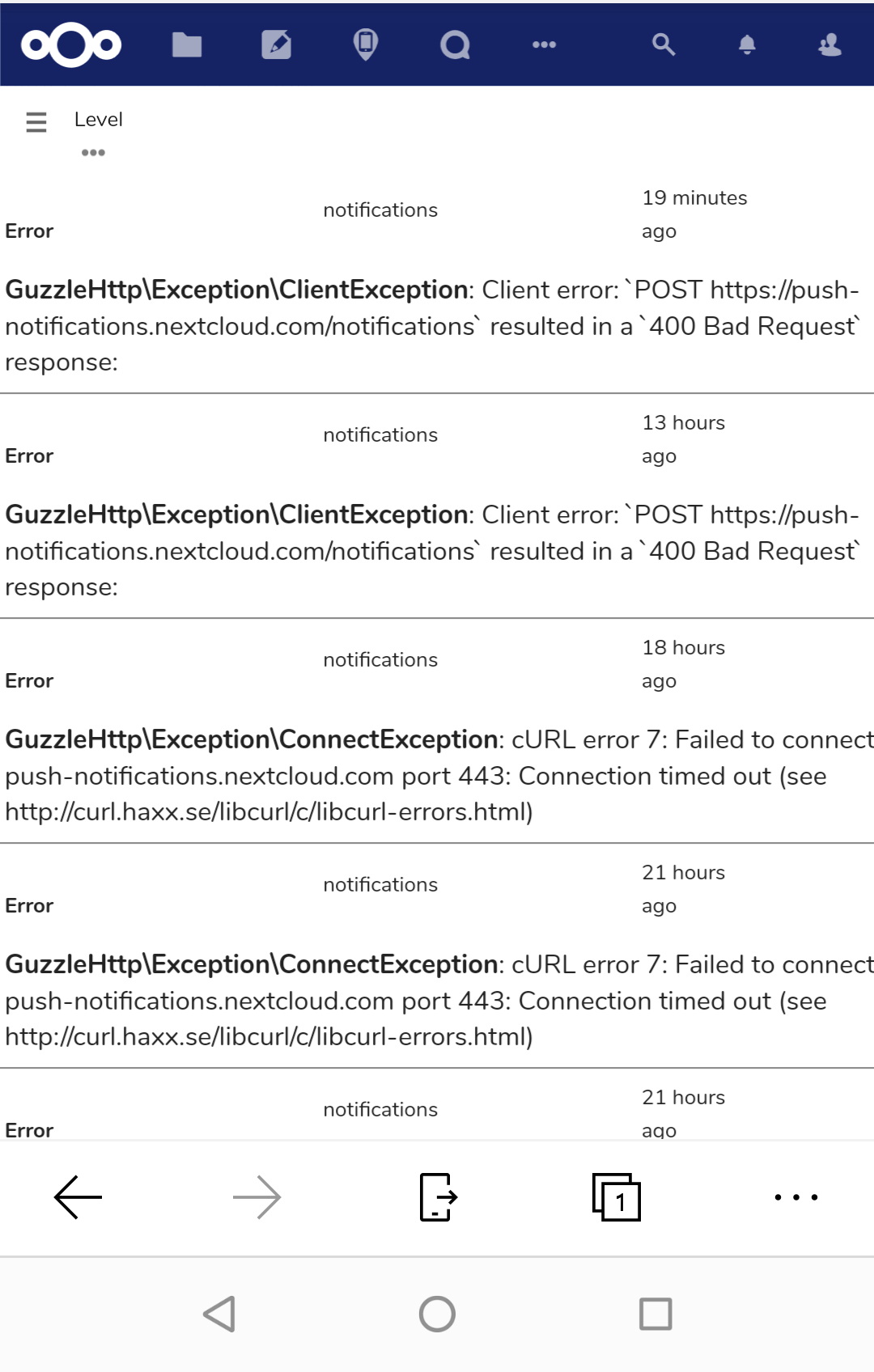The image size is (874, 1372).
Task: Open the browser tabs switcher showing 1
Action: (x=616, y=1197)
